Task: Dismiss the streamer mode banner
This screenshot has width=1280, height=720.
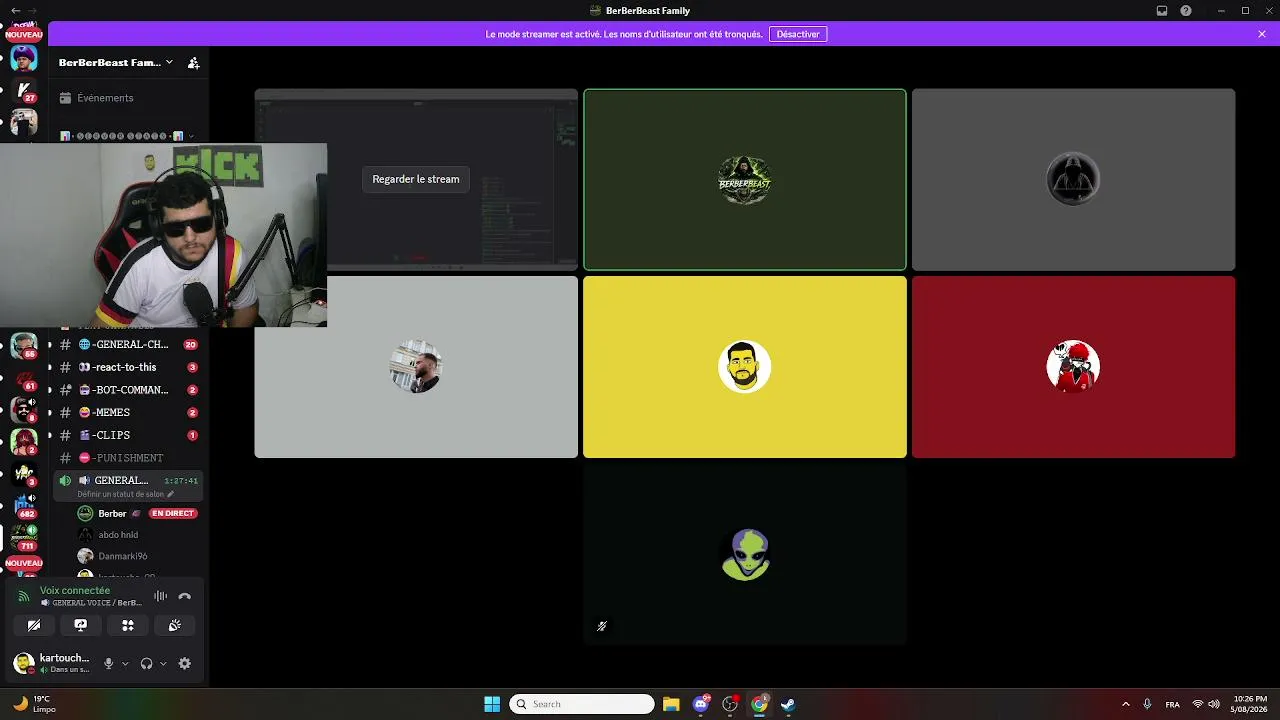Action: pyautogui.click(x=1262, y=34)
